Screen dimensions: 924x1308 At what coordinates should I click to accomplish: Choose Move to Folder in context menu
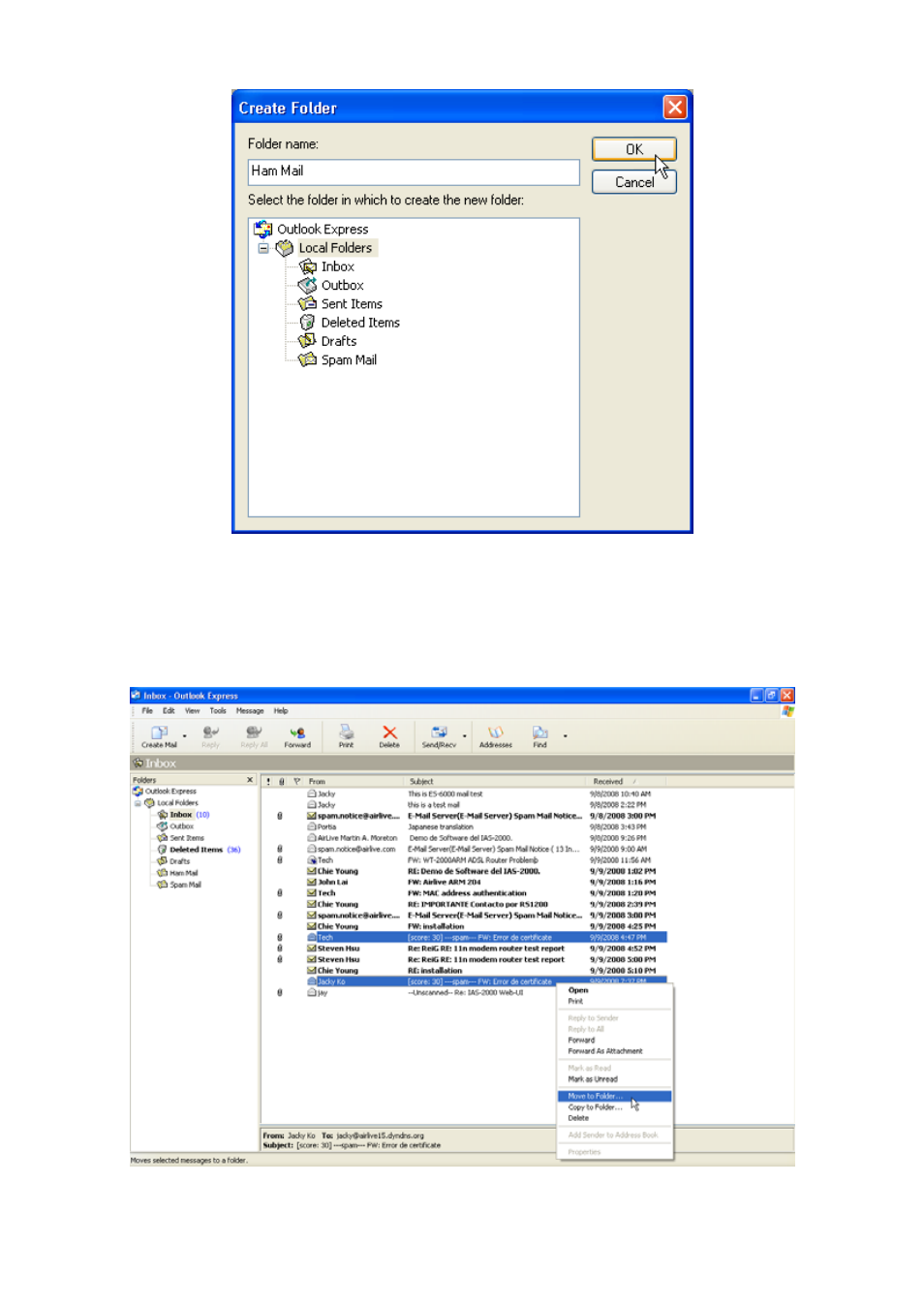[615, 1096]
